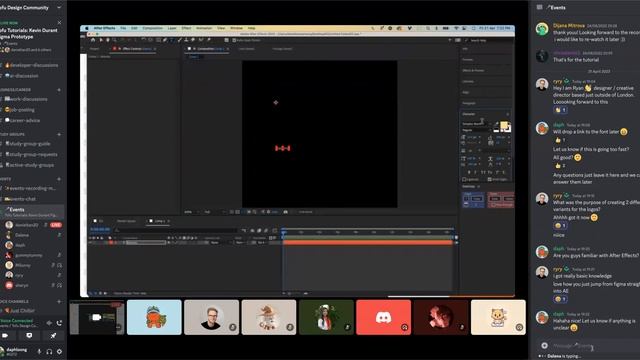Open the study-group-requests channel
Viewport: 640px width, 360px height.
31,154
